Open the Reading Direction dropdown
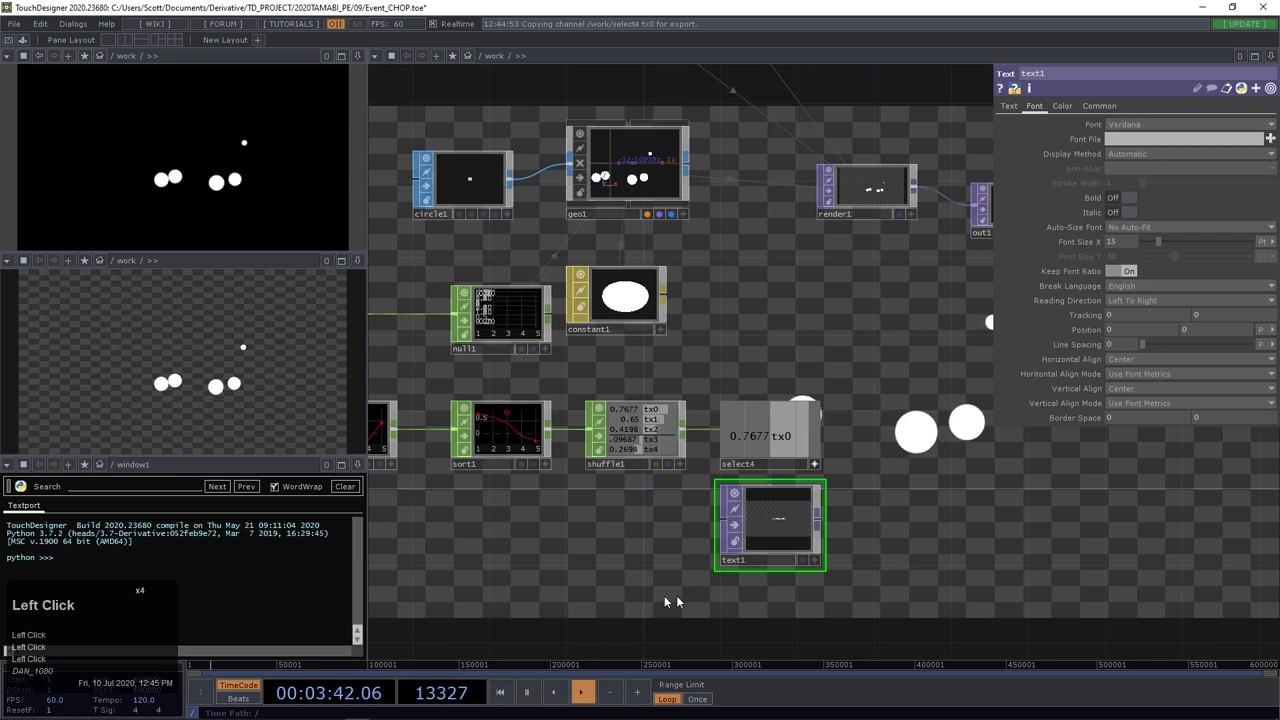The image size is (1280, 720). [x=1190, y=300]
